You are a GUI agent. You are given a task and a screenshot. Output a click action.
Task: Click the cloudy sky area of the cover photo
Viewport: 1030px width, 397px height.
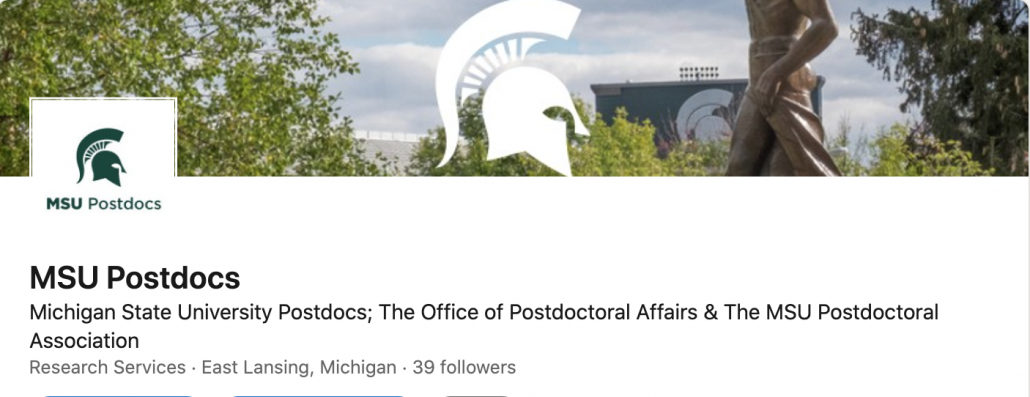tap(657, 33)
